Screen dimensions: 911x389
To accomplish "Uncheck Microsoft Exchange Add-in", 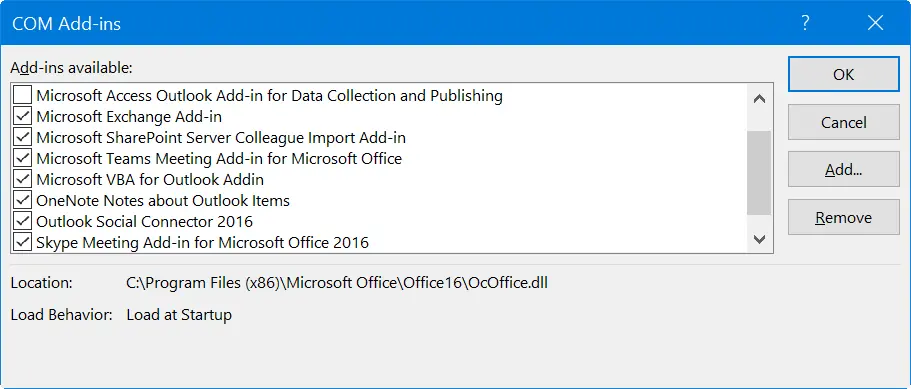I will tap(23, 116).
